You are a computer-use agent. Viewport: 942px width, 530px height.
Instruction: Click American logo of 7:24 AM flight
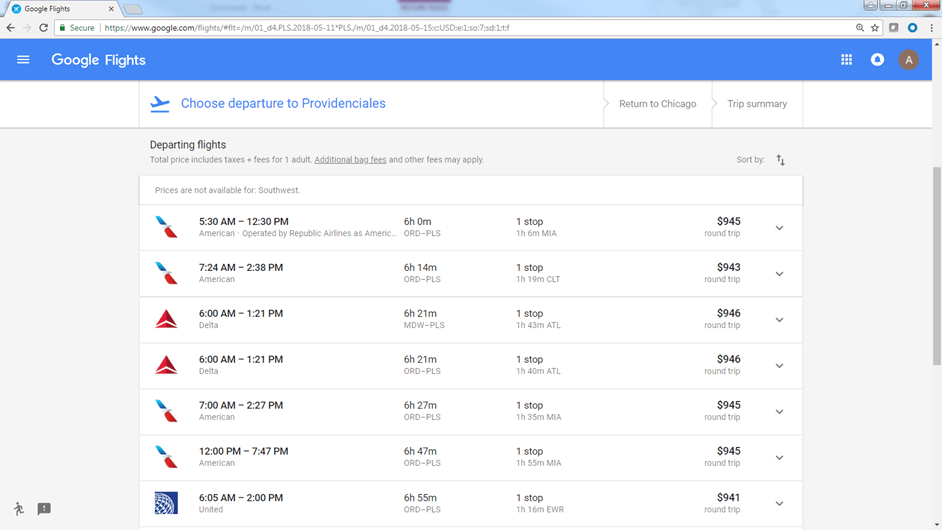pyautogui.click(x=166, y=273)
